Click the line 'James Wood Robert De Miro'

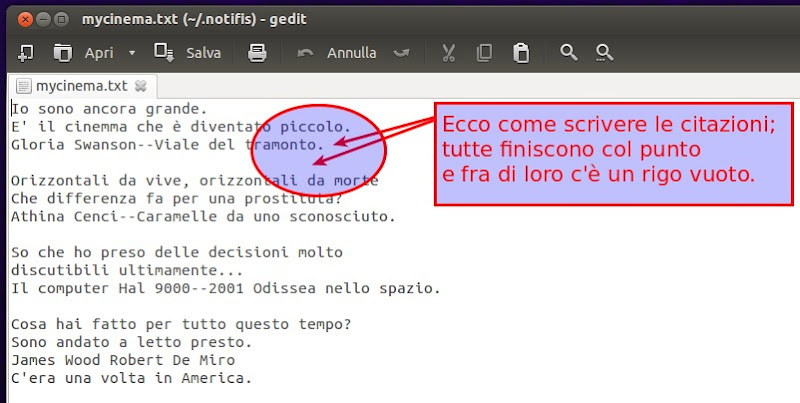coord(123,360)
